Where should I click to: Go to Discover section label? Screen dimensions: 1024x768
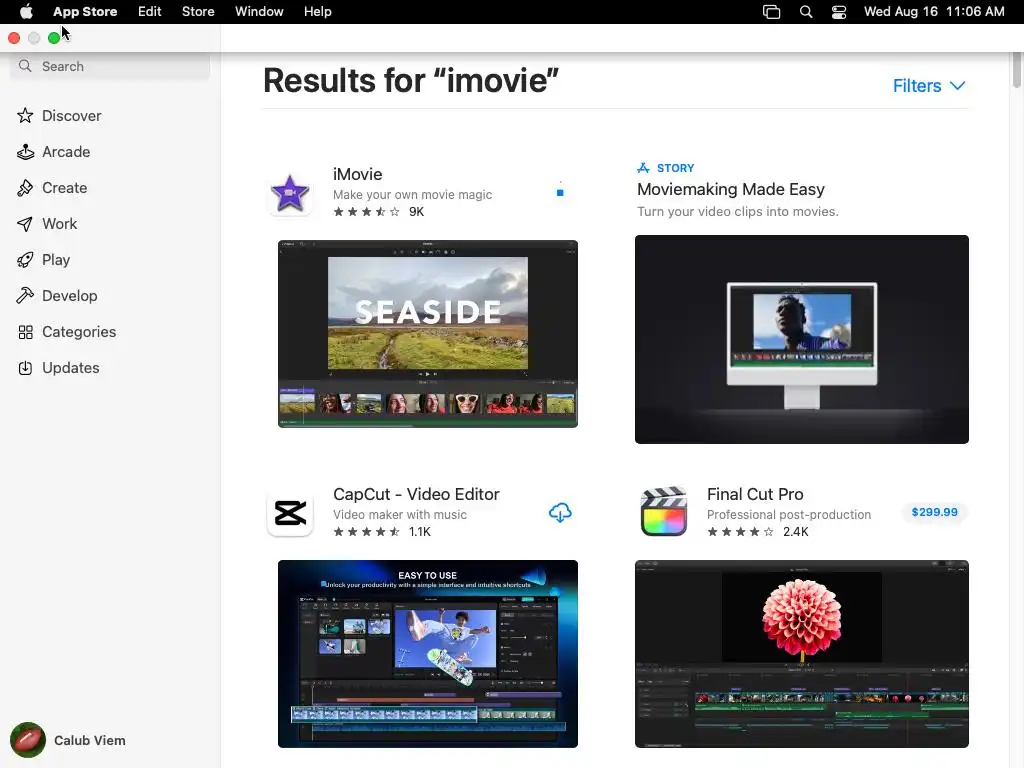click(x=72, y=116)
